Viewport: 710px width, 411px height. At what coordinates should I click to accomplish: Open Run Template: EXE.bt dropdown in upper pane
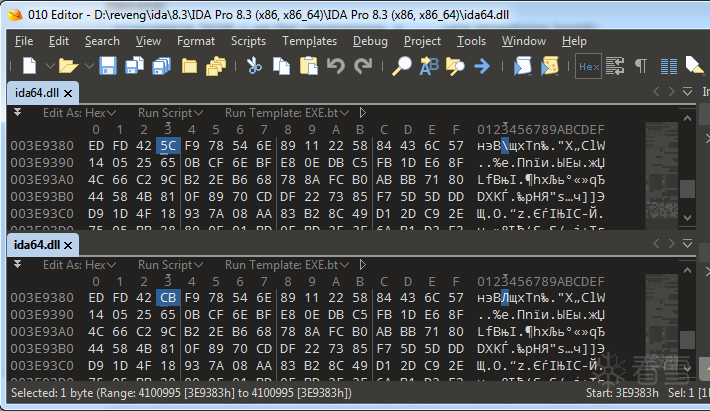(287, 113)
